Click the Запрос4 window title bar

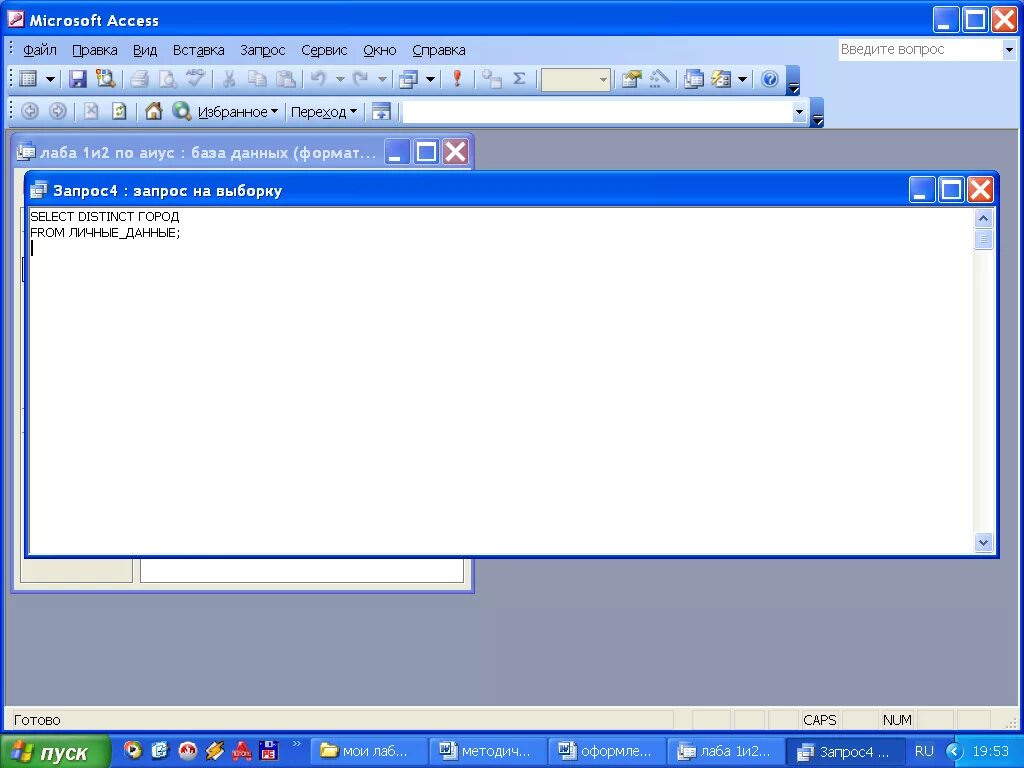(467, 191)
